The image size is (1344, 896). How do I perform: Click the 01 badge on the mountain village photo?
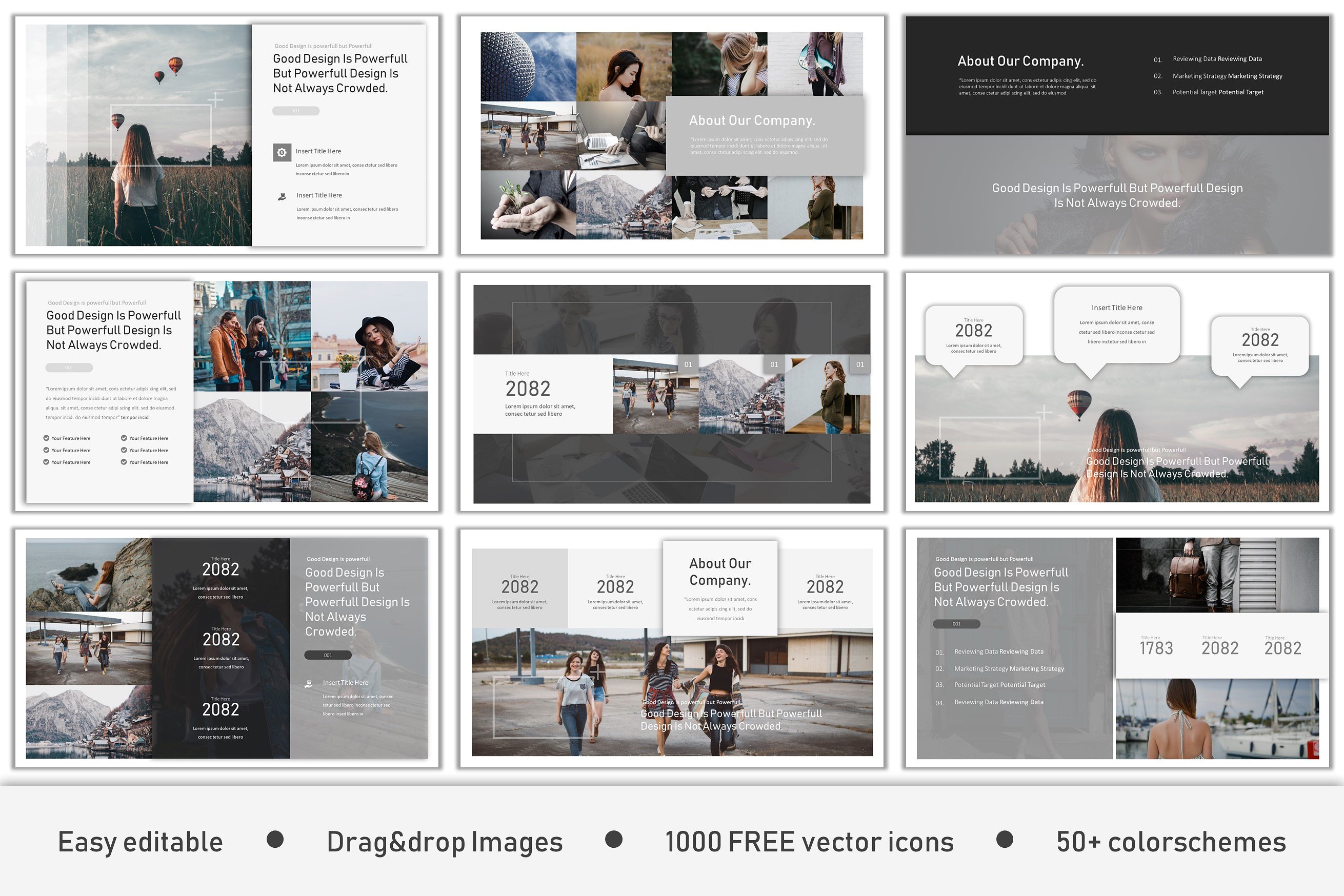pyautogui.click(x=773, y=364)
